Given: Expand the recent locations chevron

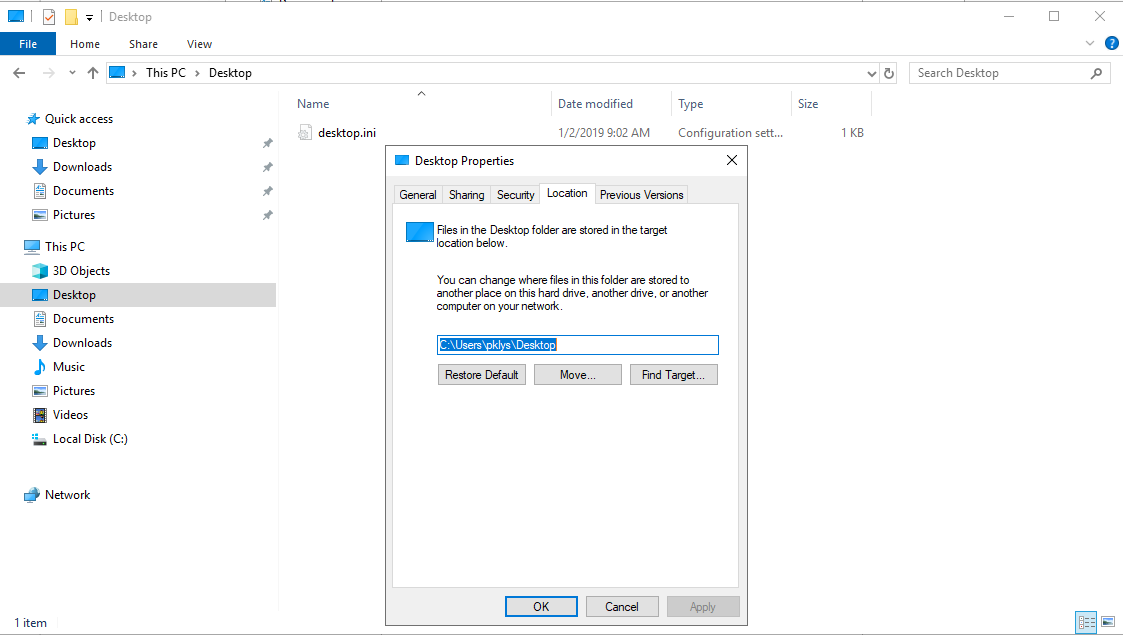Looking at the screenshot, I should click(x=71, y=72).
